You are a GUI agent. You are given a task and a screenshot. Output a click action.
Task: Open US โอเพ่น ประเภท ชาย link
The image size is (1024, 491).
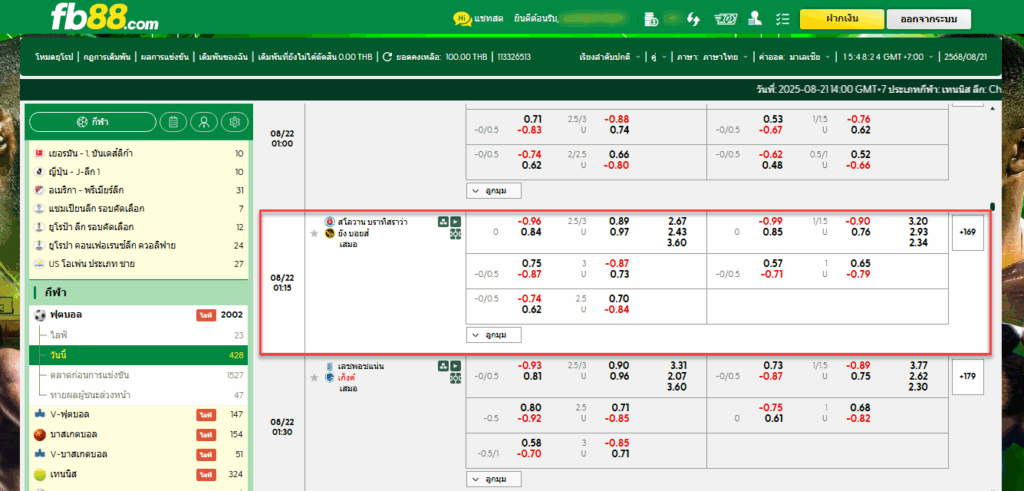[x=91, y=264]
